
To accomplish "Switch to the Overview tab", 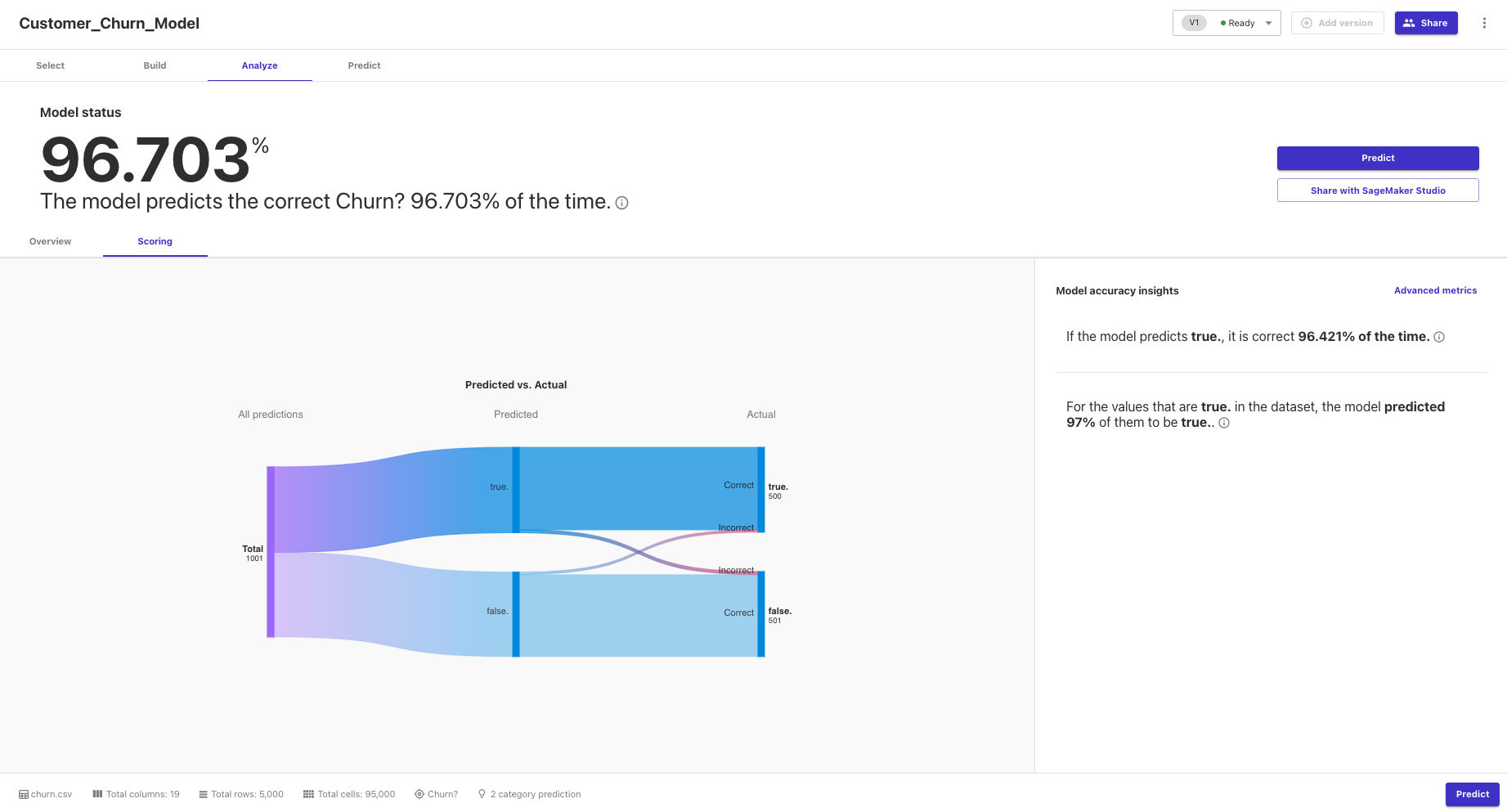I will tap(51, 241).
